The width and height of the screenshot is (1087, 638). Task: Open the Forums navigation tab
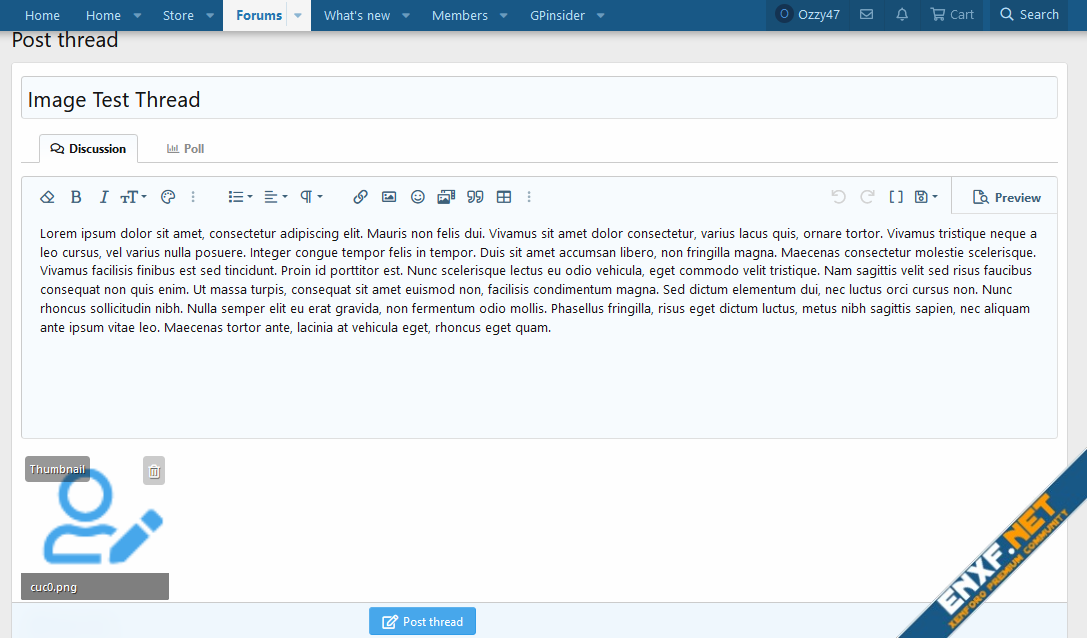[x=259, y=15]
